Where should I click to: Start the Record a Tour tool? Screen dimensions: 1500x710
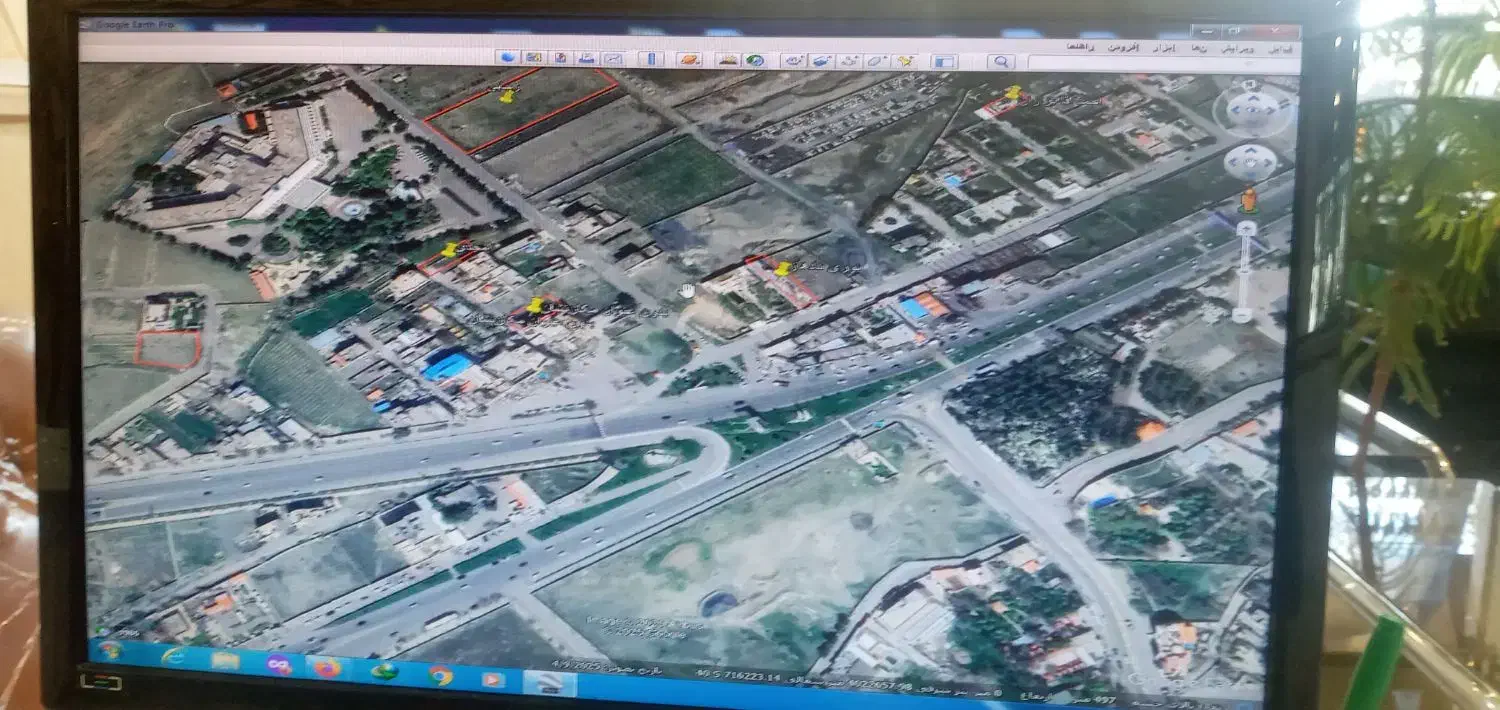pos(795,61)
